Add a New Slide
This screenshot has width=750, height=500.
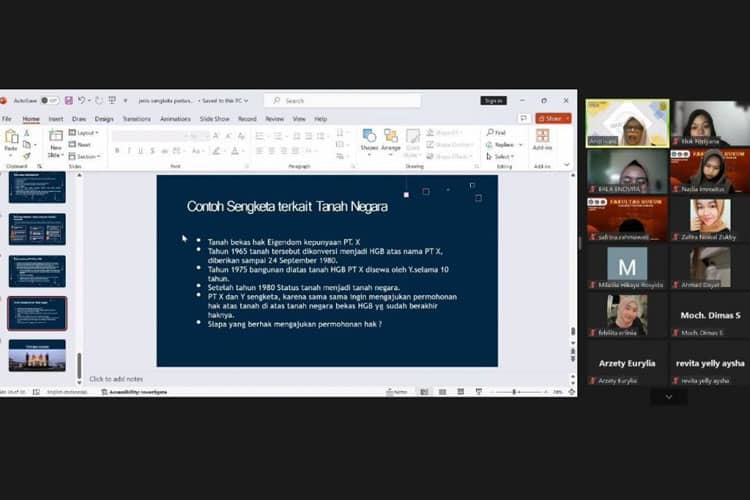pos(55,143)
